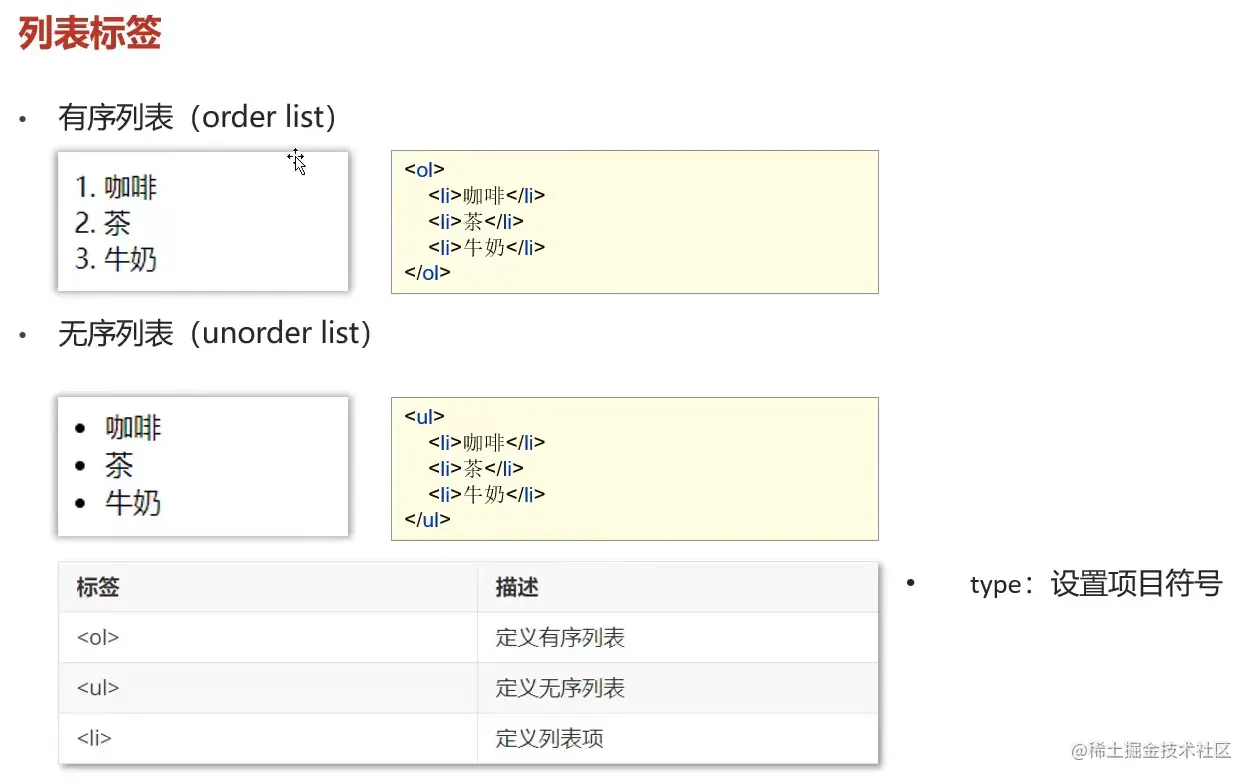1254x783 pixels.
Task: Click the closing </ol> tag in code
Action: (x=427, y=272)
